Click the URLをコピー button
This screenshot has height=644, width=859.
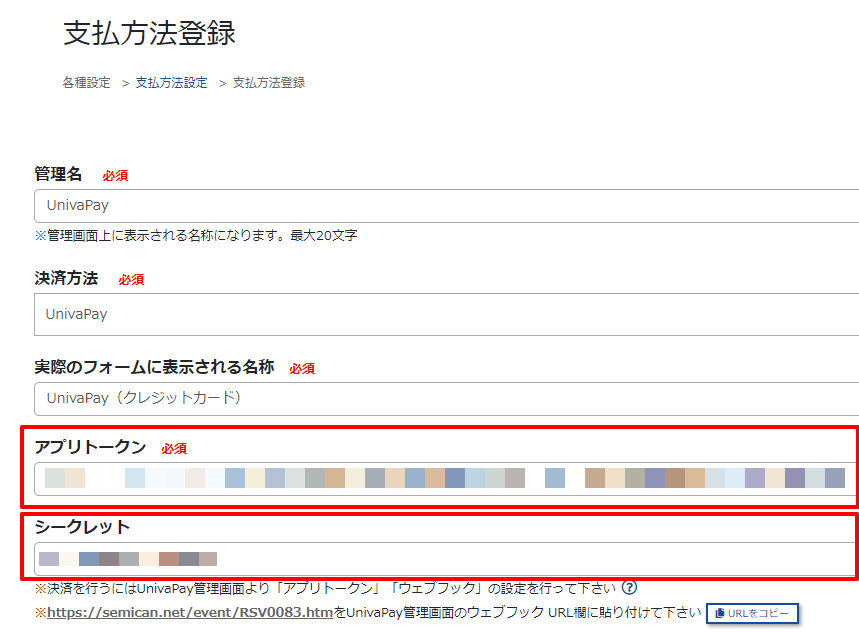(752, 613)
